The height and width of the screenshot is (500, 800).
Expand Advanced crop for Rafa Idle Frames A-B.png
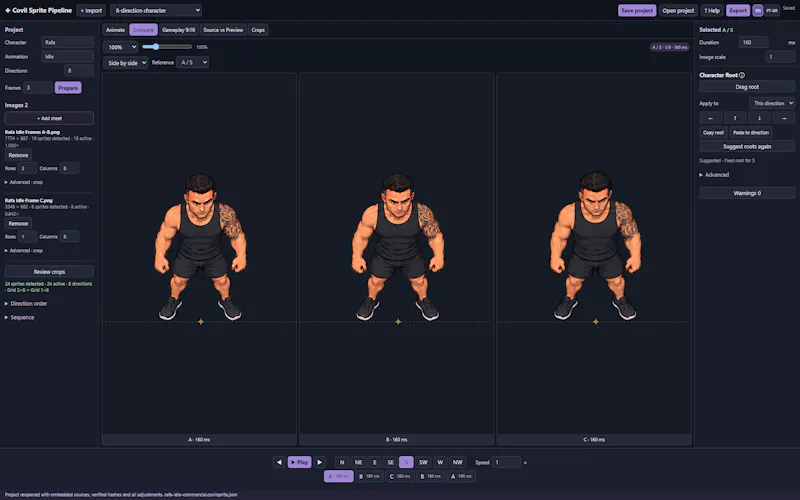coord(23,182)
